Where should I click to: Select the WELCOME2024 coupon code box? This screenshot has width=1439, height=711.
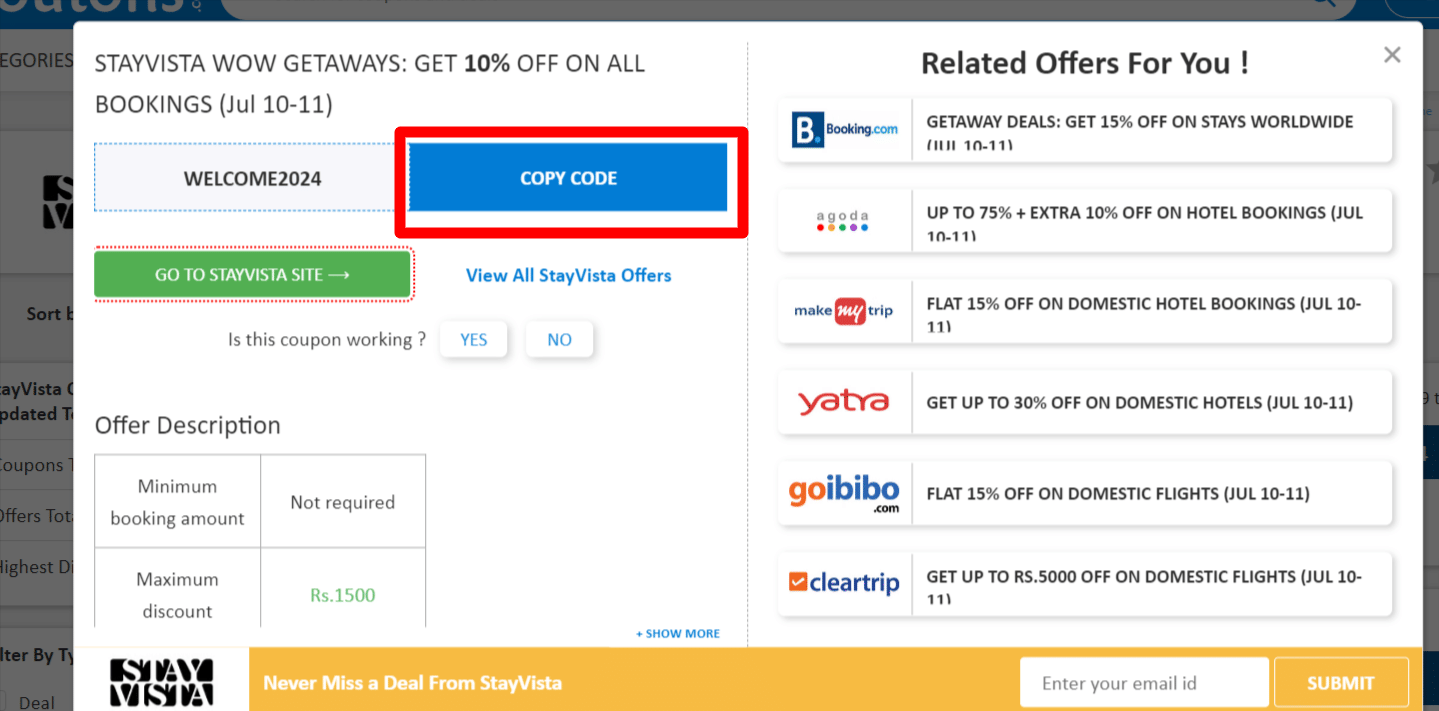click(x=252, y=178)
